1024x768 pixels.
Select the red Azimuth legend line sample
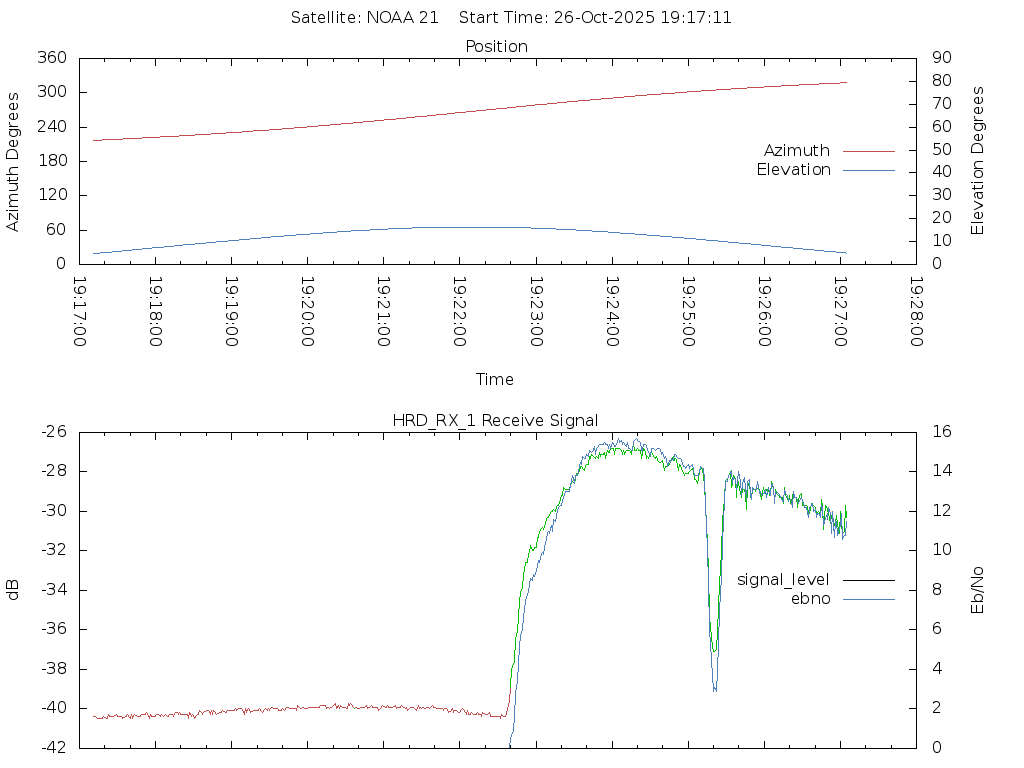click(x=868, y=151)
